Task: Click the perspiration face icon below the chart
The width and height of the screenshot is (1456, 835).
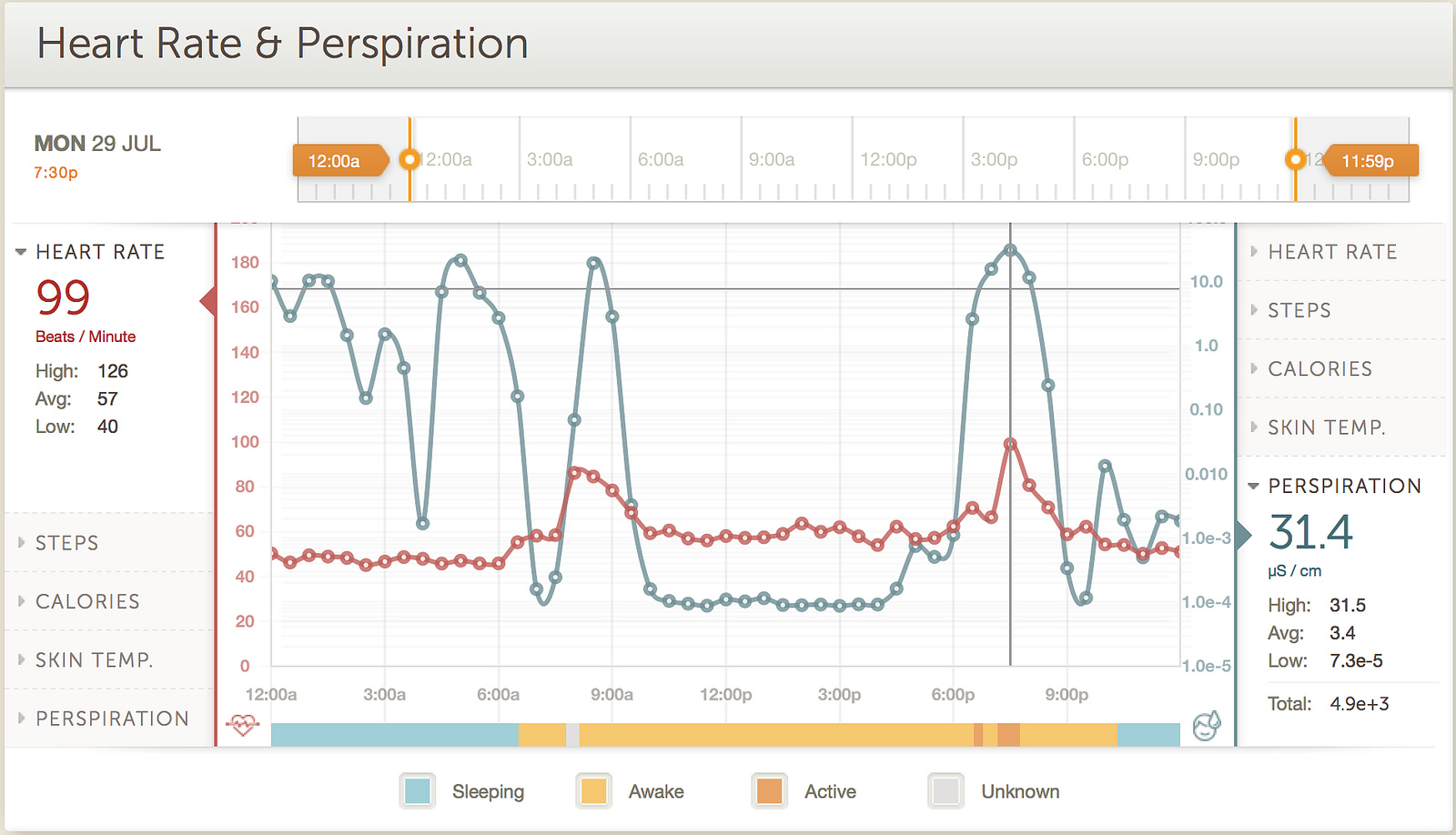Action: pyautogui.click(x=1206, y=726)
